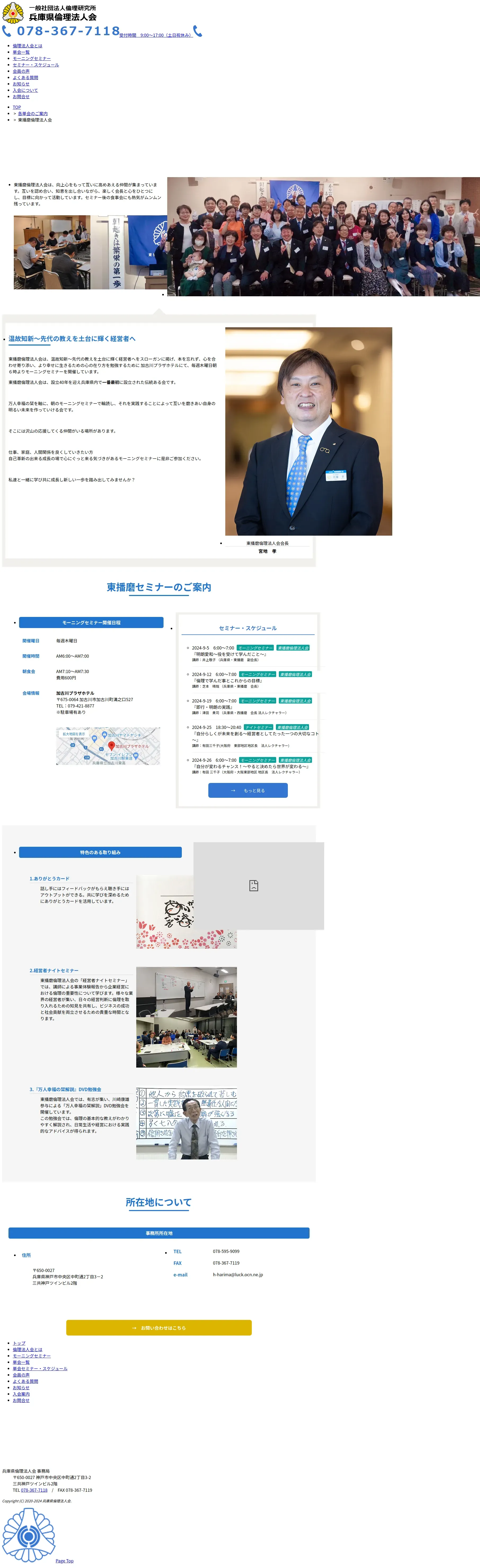
Task: Click the portrait photo of chairman 宮地 孝
Action: tap(308, 432)
